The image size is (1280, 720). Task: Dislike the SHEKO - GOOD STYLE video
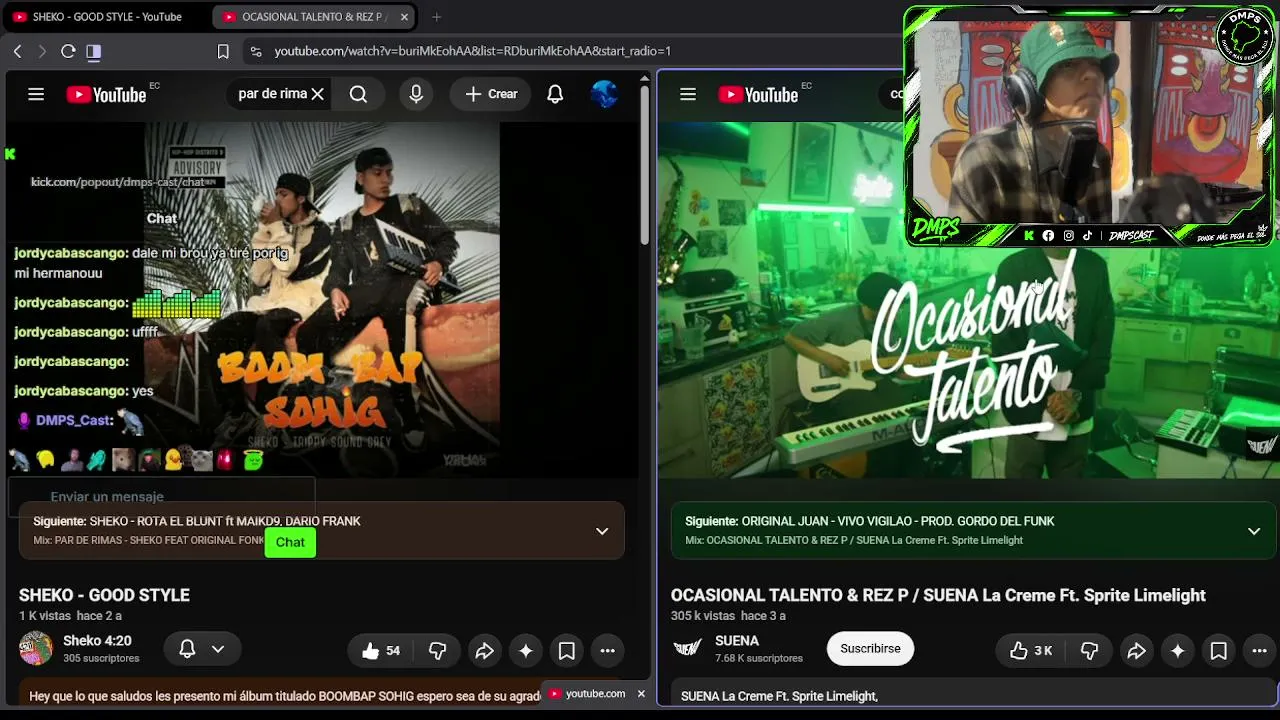(x=437, y=651)
